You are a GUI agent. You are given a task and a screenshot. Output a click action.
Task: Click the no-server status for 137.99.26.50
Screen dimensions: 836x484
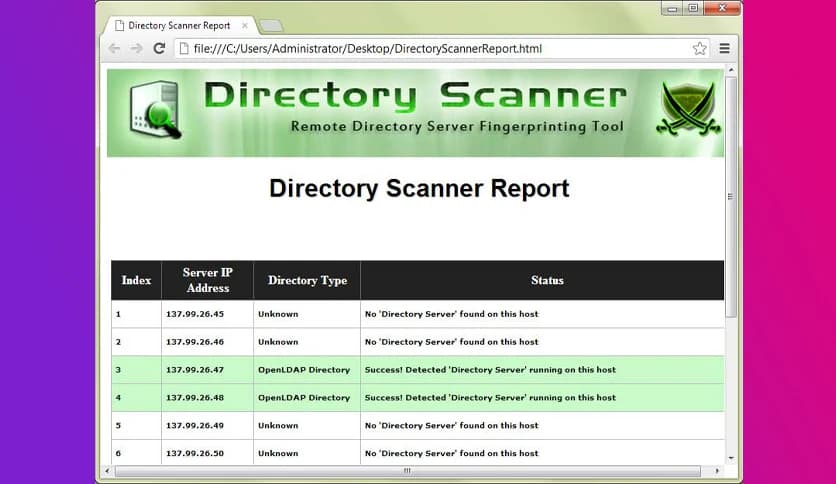452,453
